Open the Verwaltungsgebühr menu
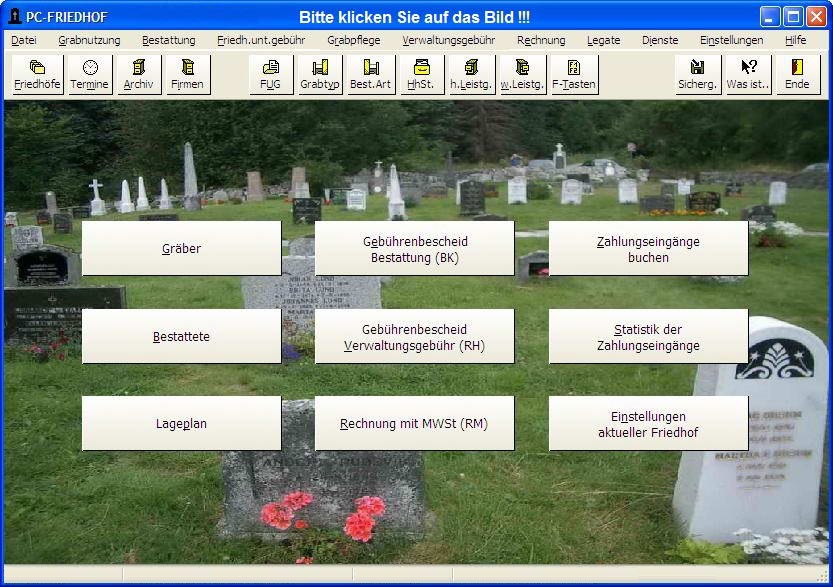Viewport: 833px width, 587px height. pyautogui.click(x=448, y=40)
